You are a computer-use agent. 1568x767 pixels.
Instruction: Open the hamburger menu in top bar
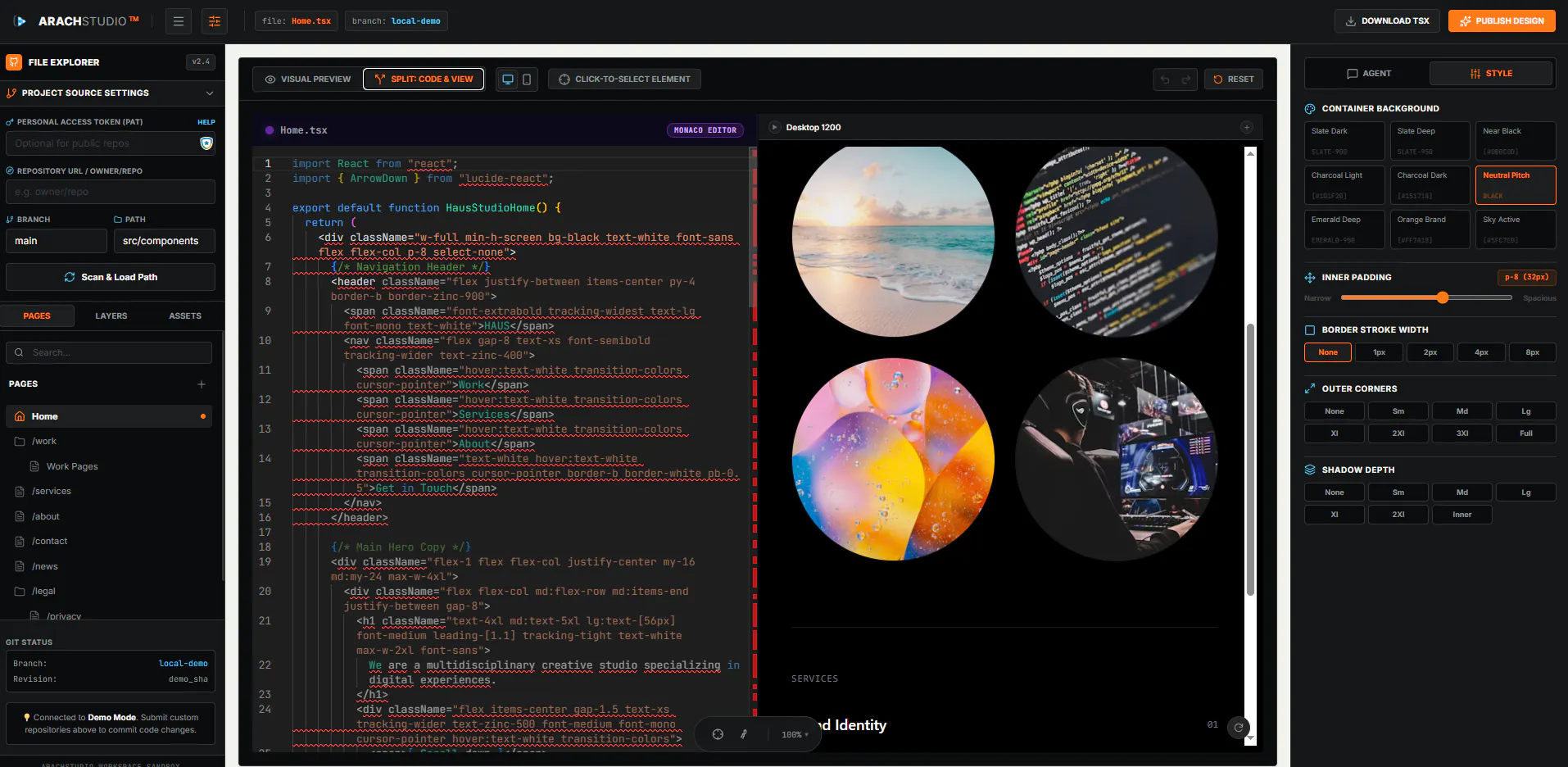(x=178, y=21)
